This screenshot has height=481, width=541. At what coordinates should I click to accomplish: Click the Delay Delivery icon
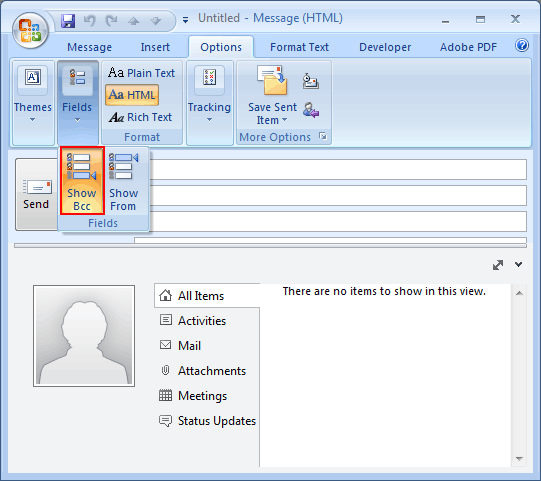311,81
